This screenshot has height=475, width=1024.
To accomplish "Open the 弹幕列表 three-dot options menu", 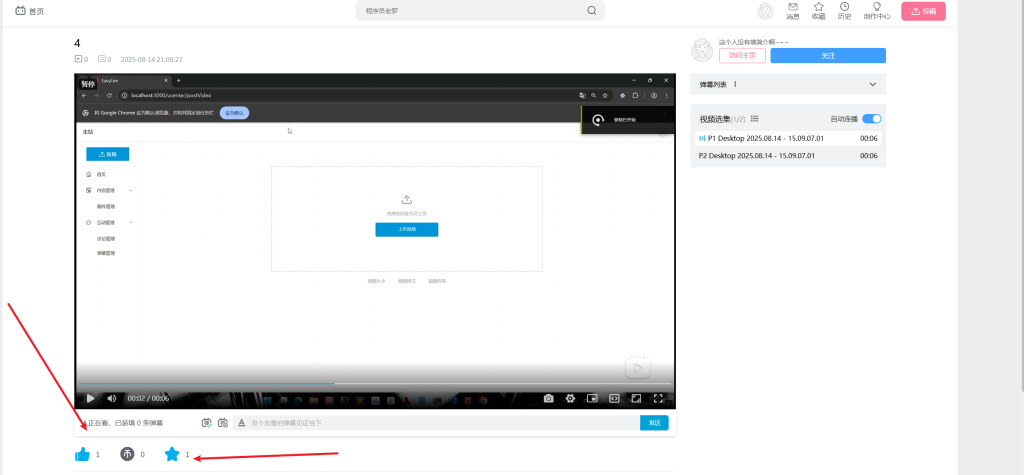I will tap(735, 85).
